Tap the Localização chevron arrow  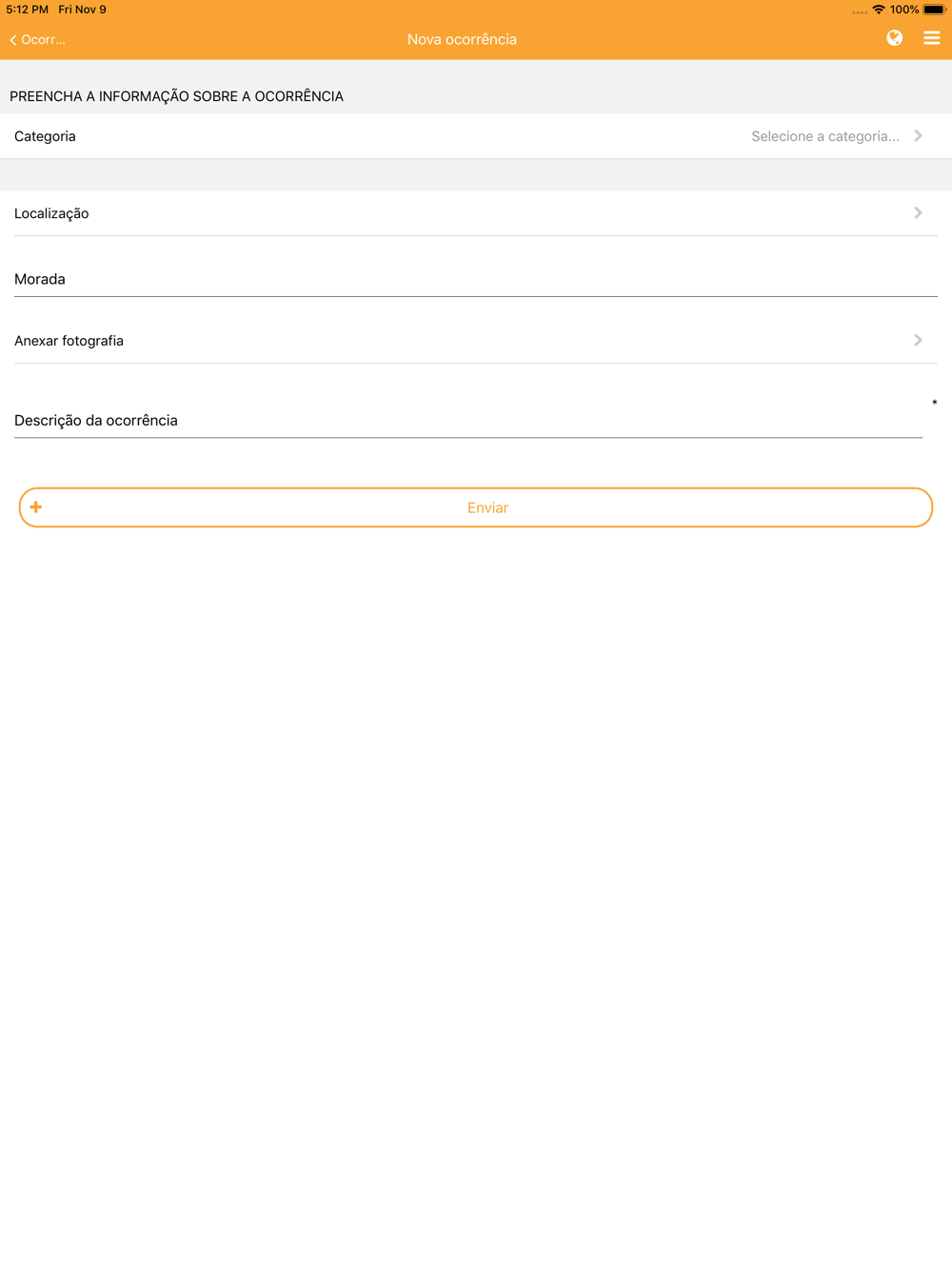click(x=918, y=213)
